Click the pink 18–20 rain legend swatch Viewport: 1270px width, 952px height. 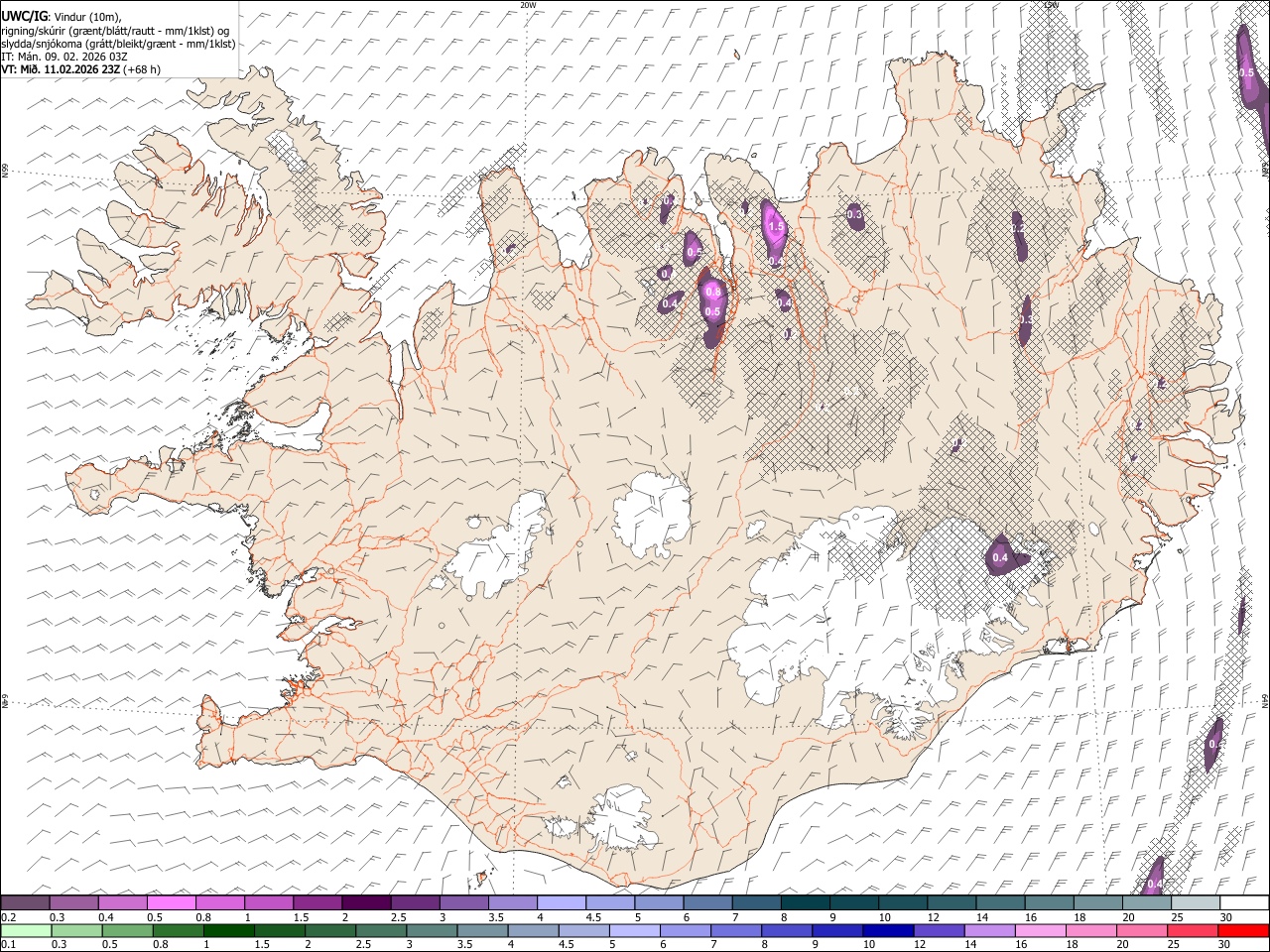(x=1089, y=930)
